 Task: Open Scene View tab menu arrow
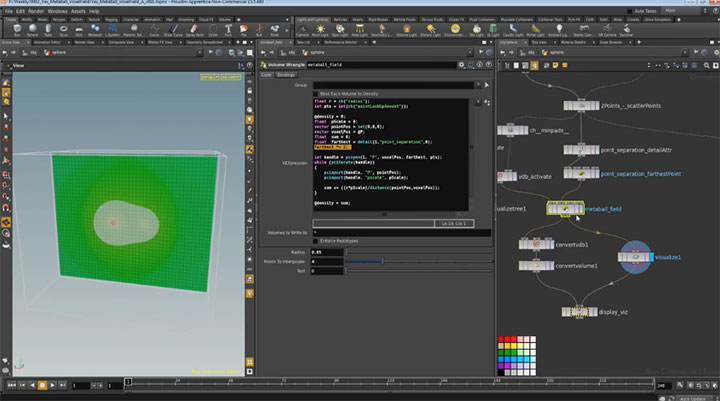250,42
